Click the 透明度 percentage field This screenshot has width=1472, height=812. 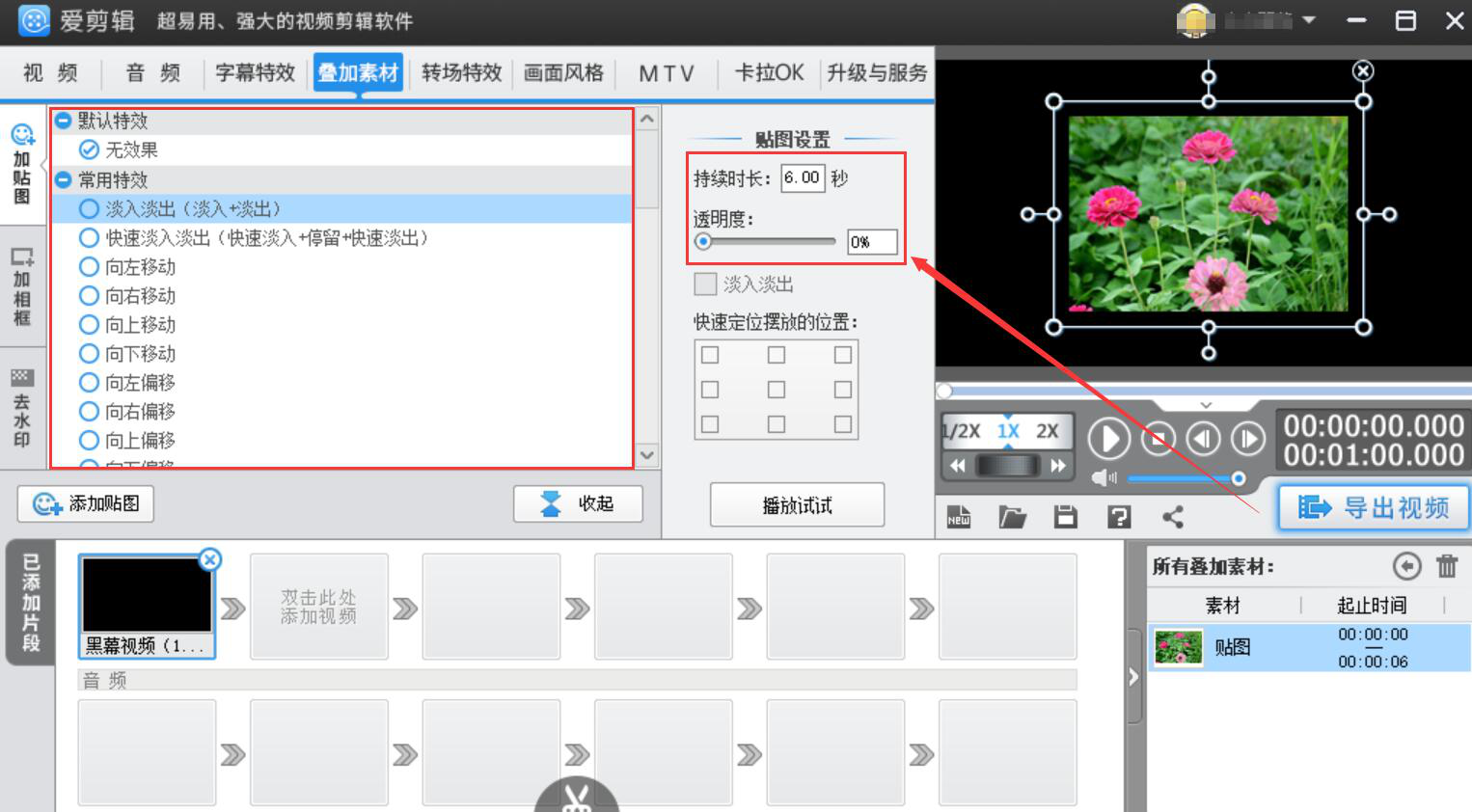[872, 242]
